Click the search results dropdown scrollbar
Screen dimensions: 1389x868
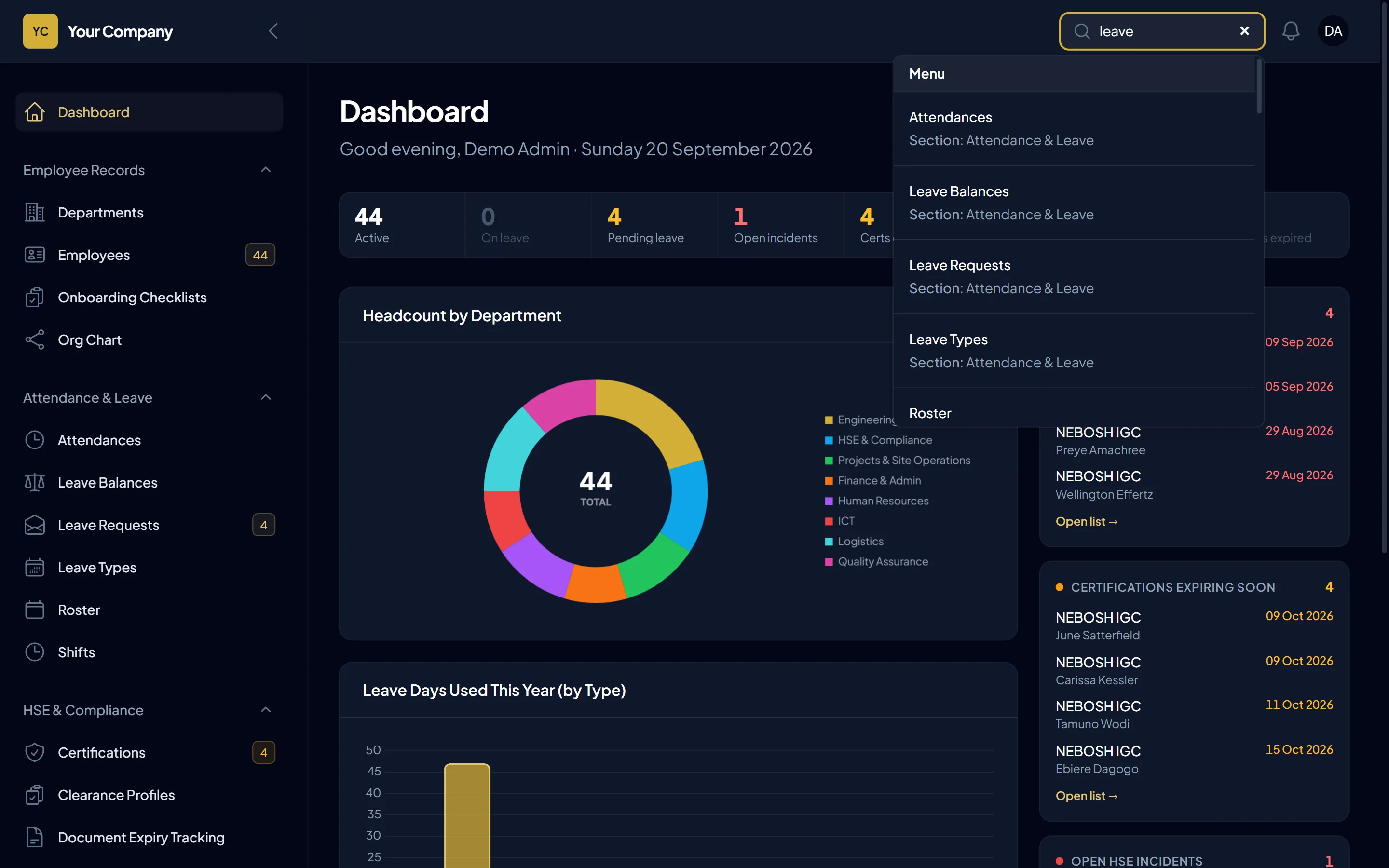(x=1259, y=86)
